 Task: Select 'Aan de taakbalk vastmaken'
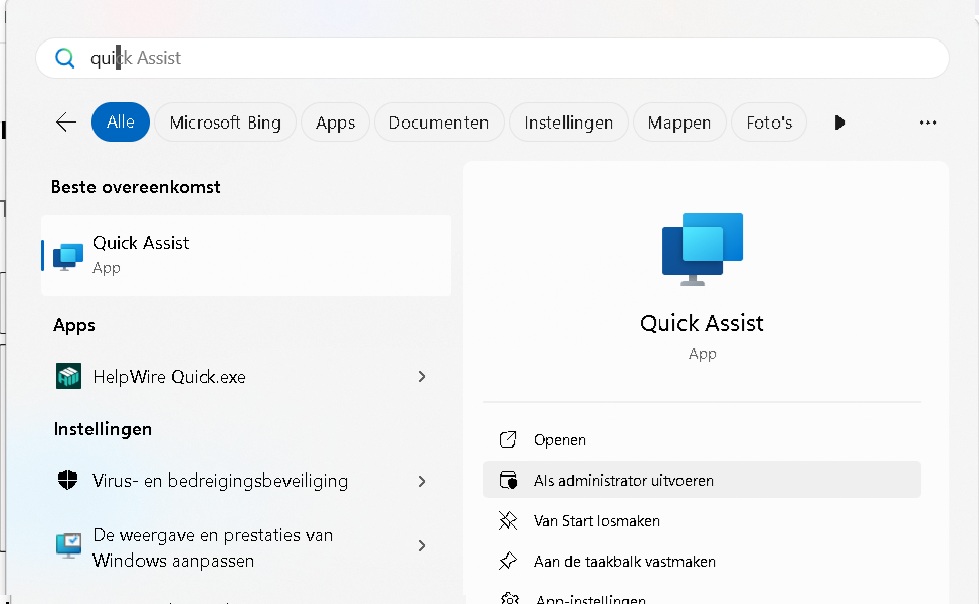(702, 561)
